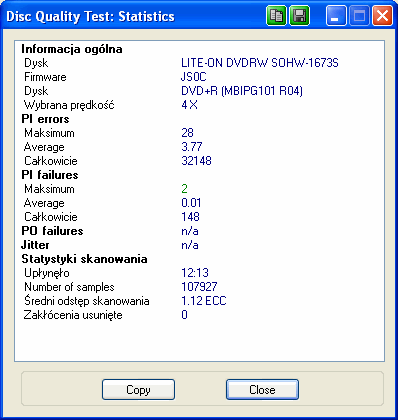Click selected speed value 4 X
The width and height of the screenshot is (398, 420).
(189, 105)
